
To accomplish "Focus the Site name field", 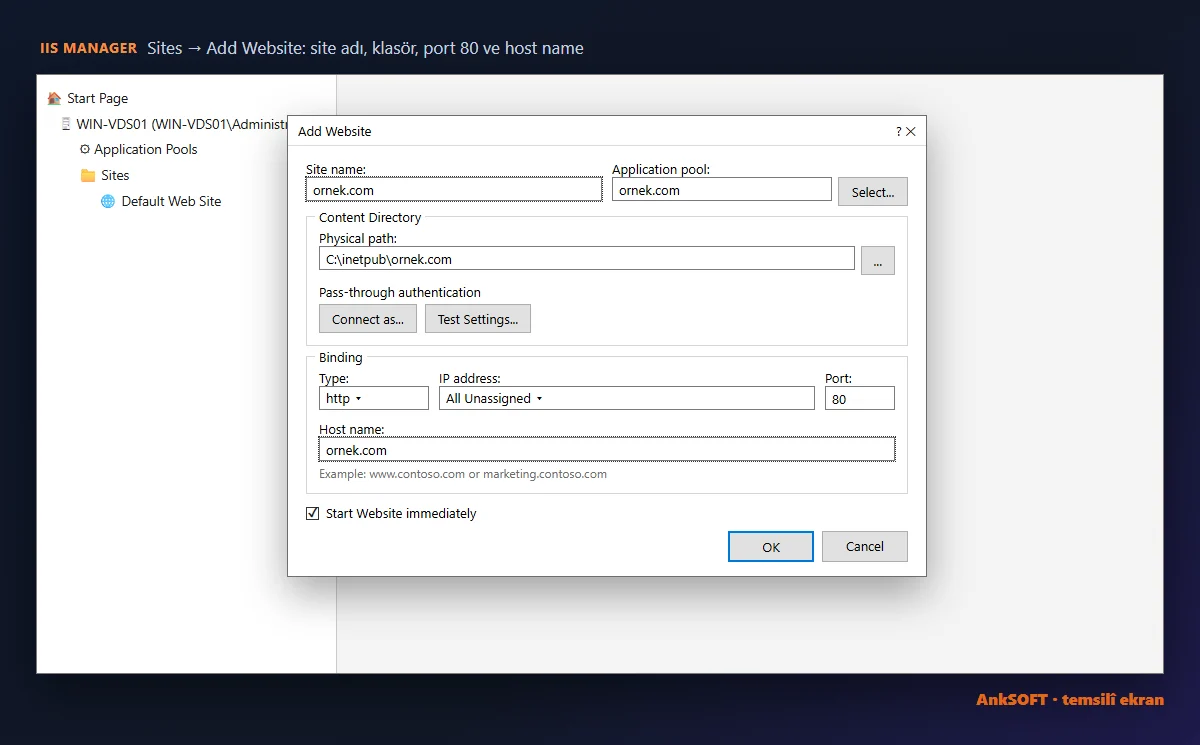I will click(454, 190).
